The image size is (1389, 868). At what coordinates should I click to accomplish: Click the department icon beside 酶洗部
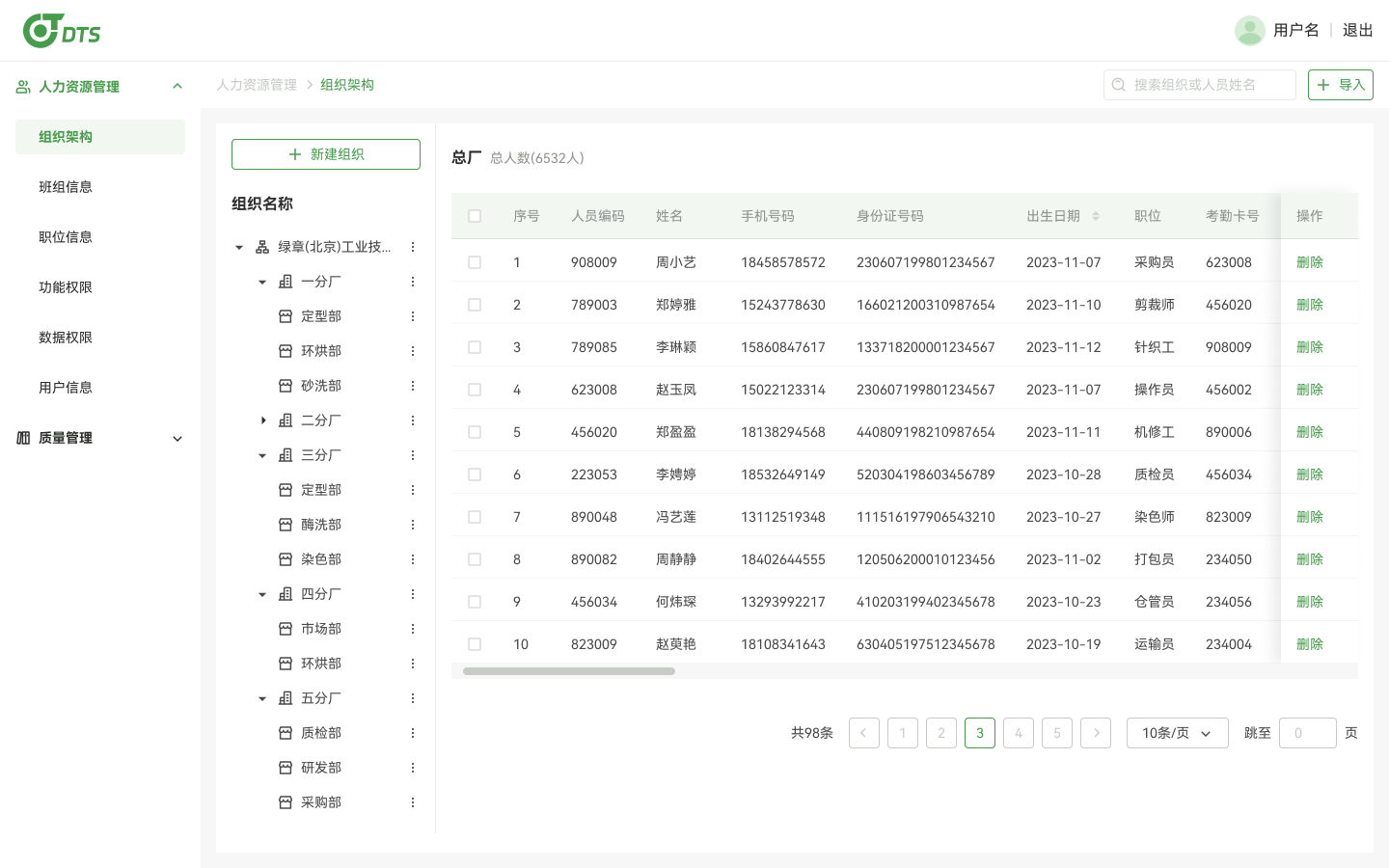[x=286, y=525]
